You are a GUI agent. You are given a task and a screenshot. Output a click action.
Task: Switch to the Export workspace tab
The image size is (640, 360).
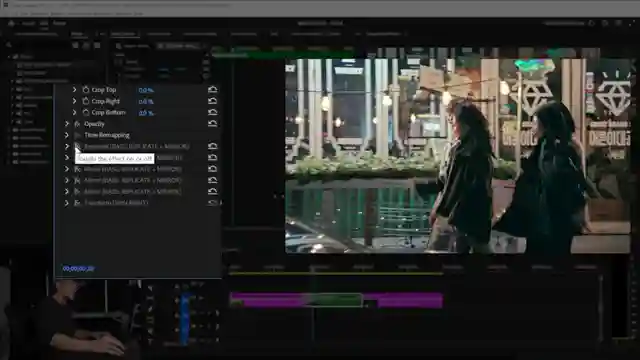tap(59, 23)
